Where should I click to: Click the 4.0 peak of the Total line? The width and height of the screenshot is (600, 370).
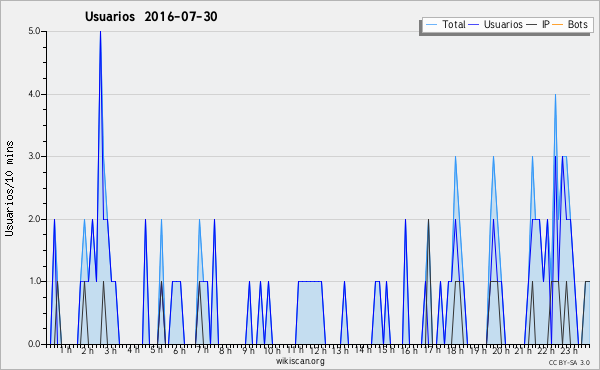click(x=555, y=95)
